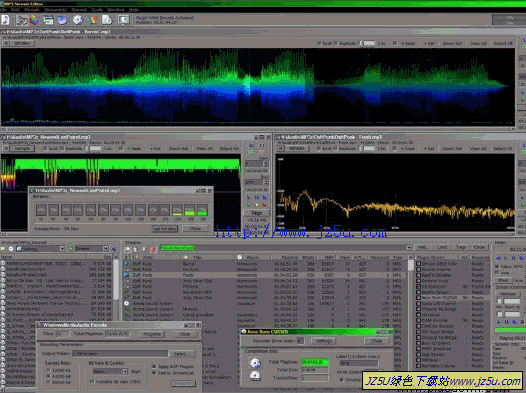Adjust amplitude slider in Newest waveform window
Image resolution: width=526 pixels, height=393 pixels.
(x=94, y=148)
